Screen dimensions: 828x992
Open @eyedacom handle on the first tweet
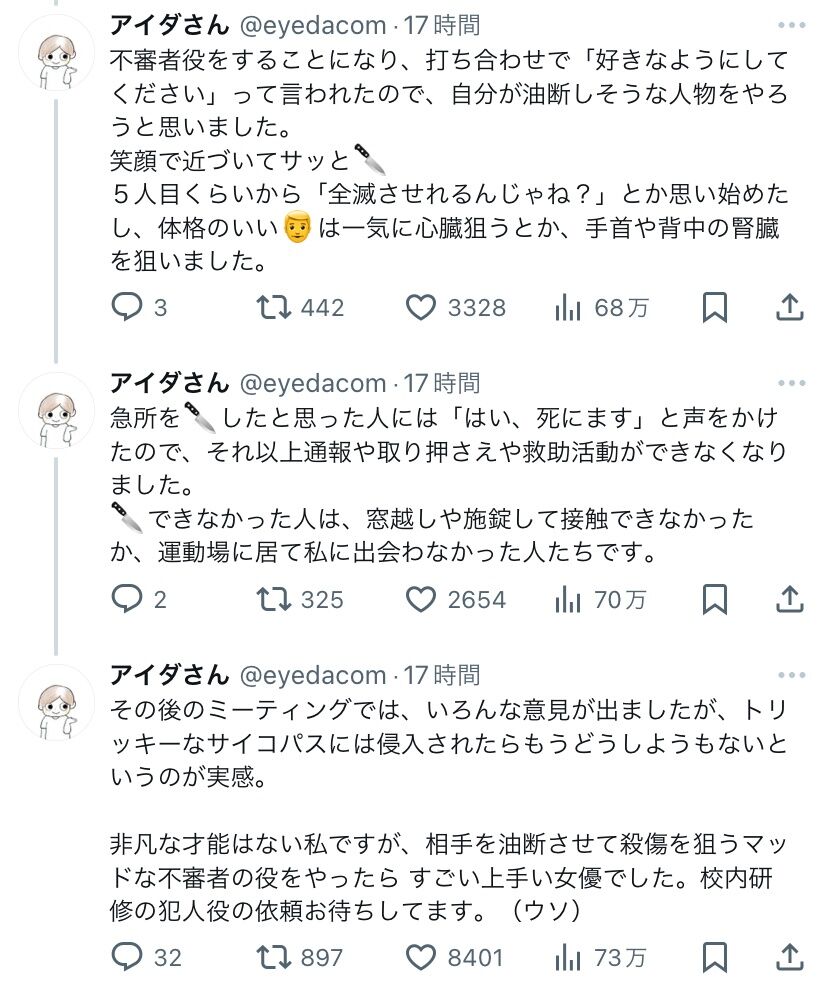click(312, 24)
